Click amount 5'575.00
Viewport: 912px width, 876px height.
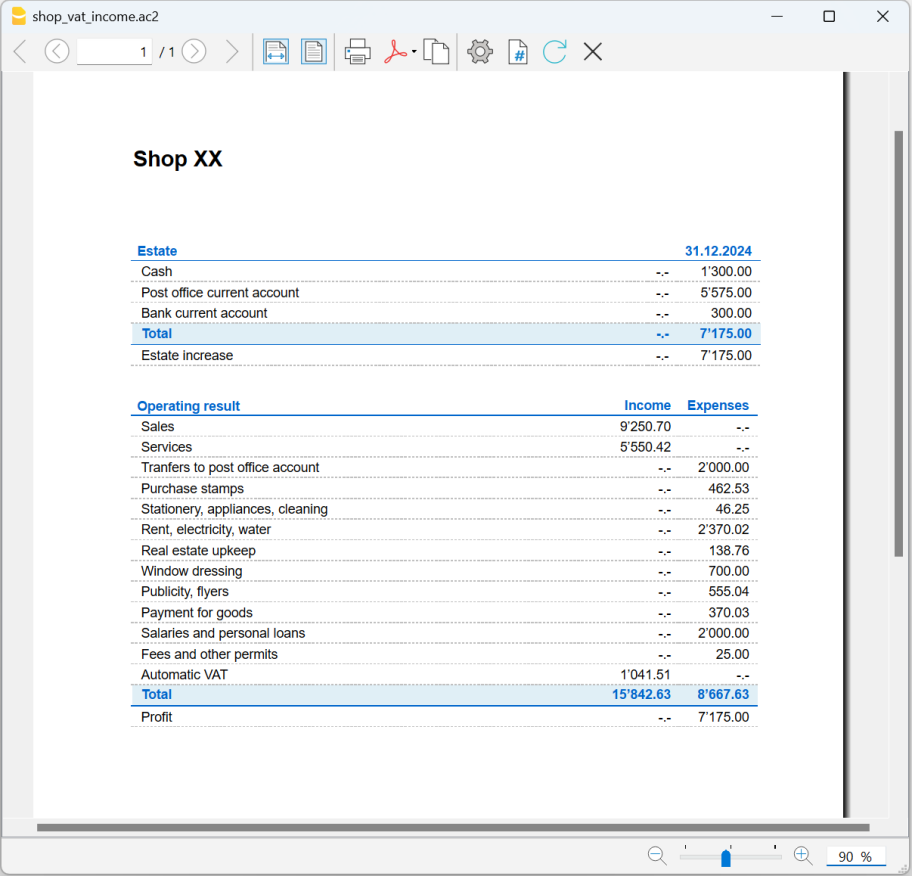pos(726,293)
